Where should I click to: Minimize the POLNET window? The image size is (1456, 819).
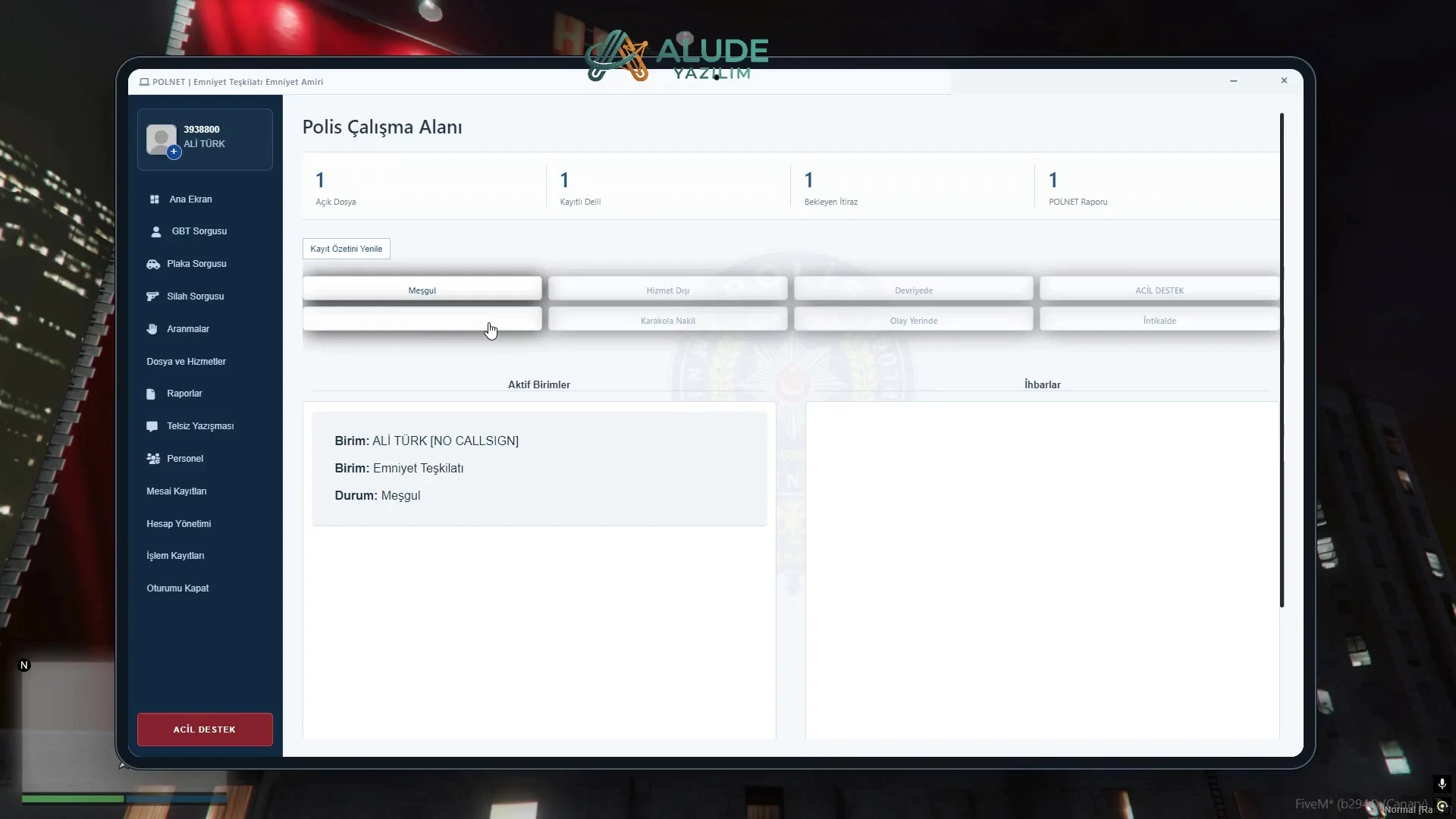(x=1234, y=81)
